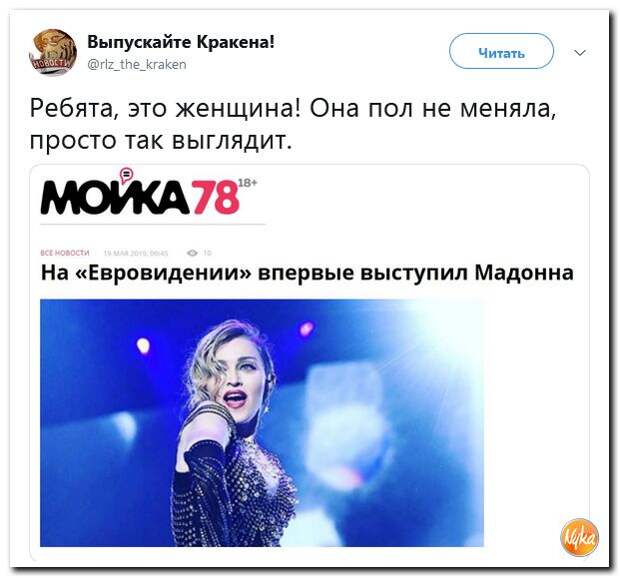This screenshot has height=578, width=620.
Task: Open the @rlz_the_kraken handle link
Action: 136,64
